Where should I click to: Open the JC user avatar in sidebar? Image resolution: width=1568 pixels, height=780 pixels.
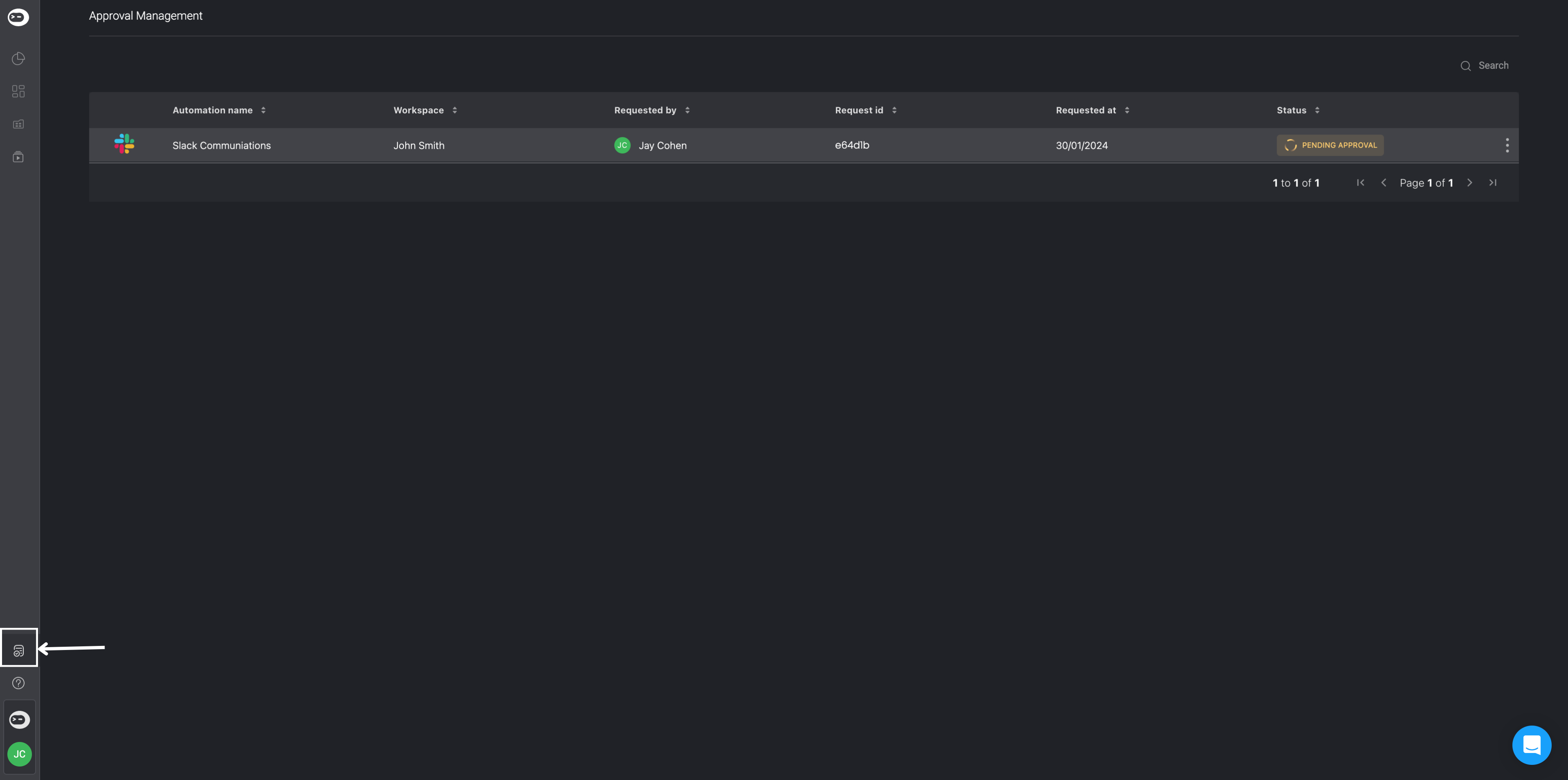[x=20, y=754]
